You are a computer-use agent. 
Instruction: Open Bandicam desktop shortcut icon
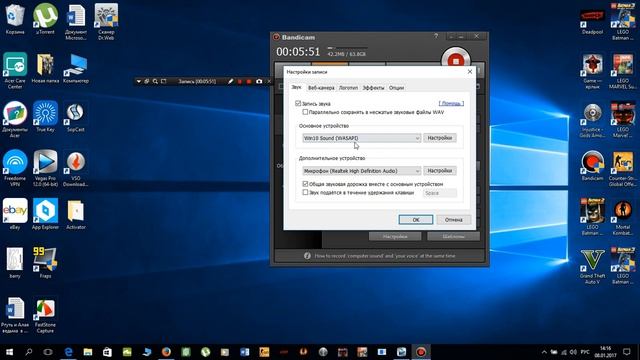592,165
